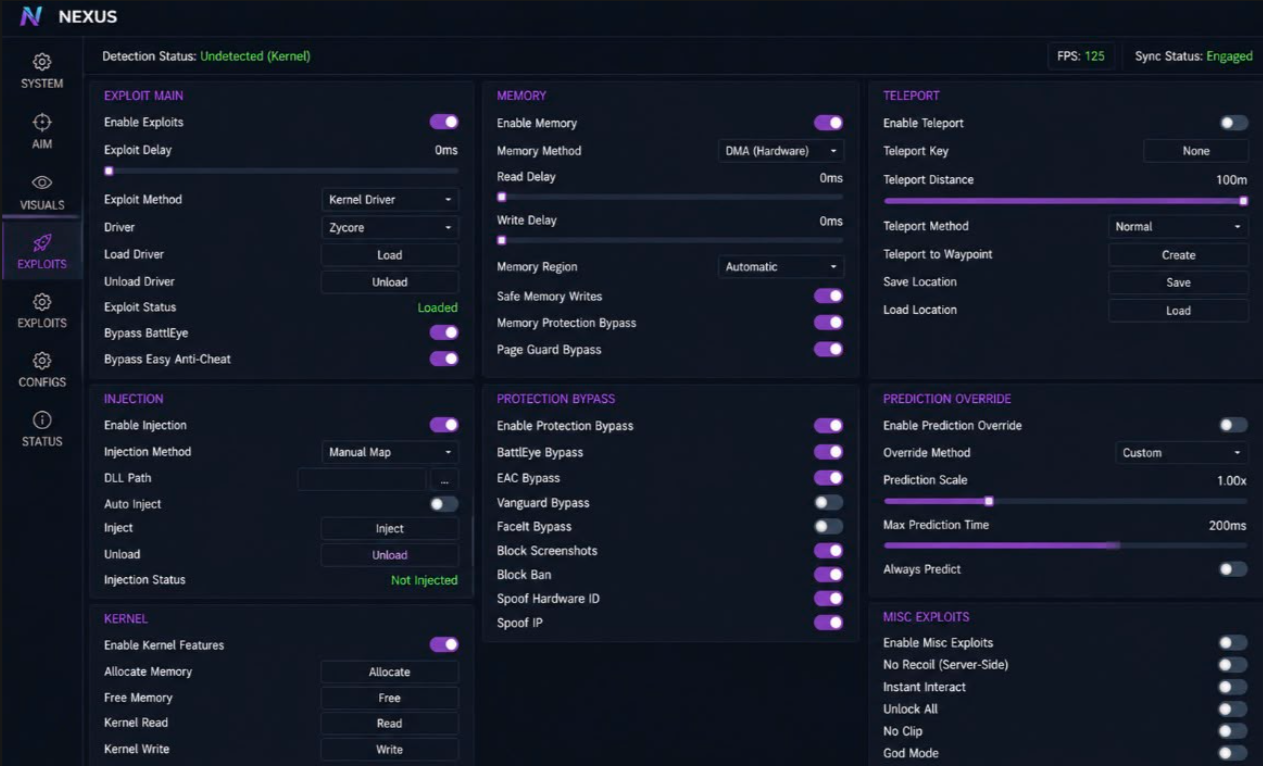Viewport: 1263px width, 766px height.
Task: Click Load button in Load Driver row
Action: click(390, 255)
